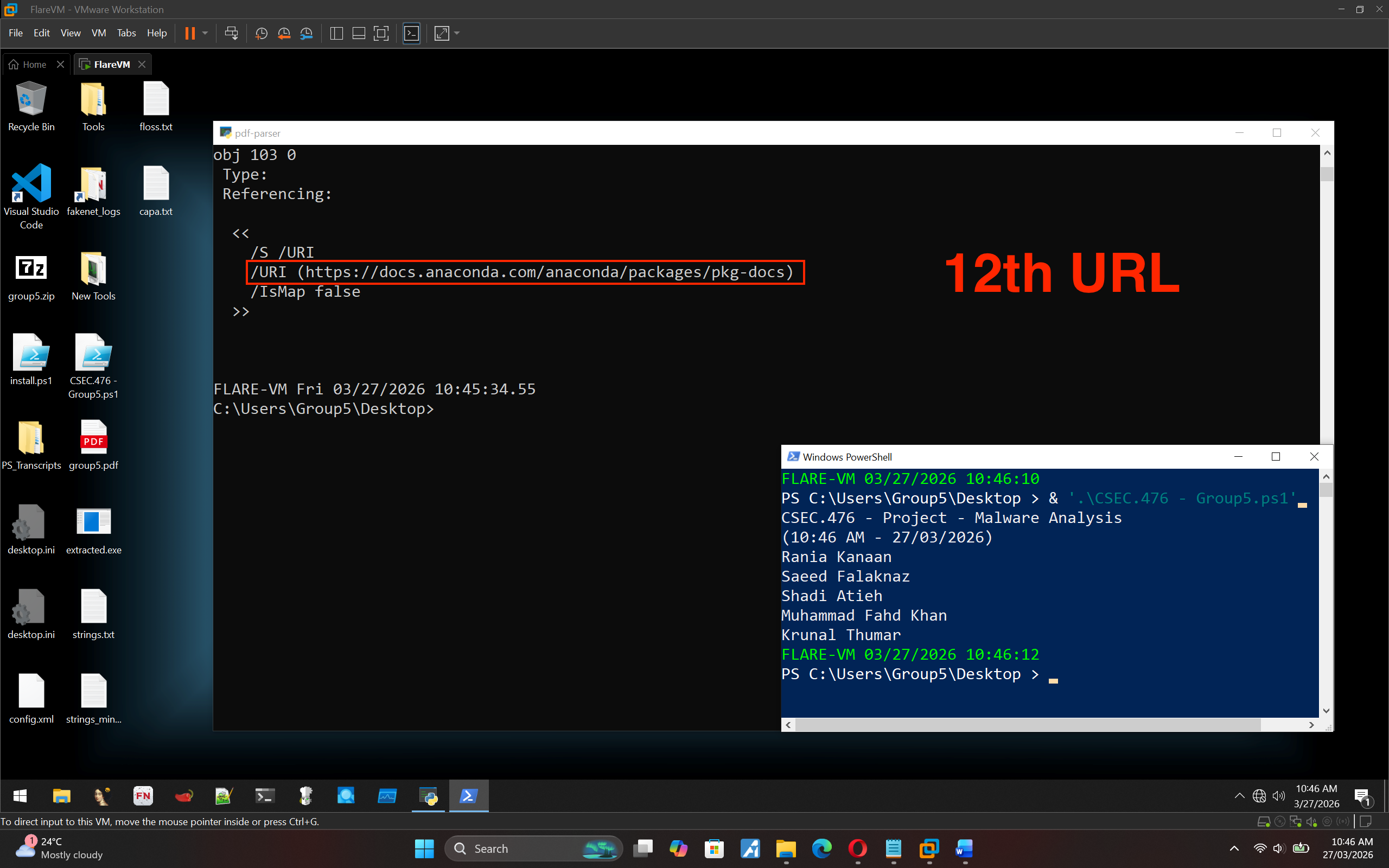Pause the virtual machine
The height and width of the screenshot is (868, 1389).
[x=189, y=33]
